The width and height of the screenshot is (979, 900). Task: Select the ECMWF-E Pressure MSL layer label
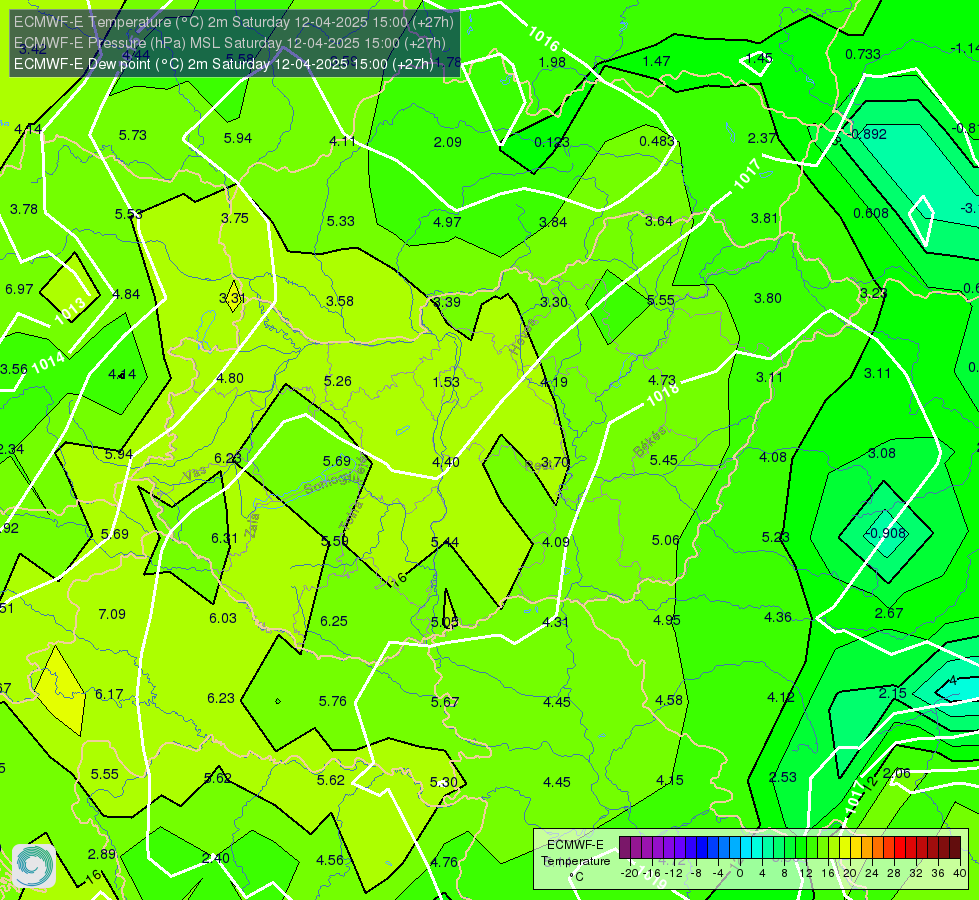pos(230,43)
